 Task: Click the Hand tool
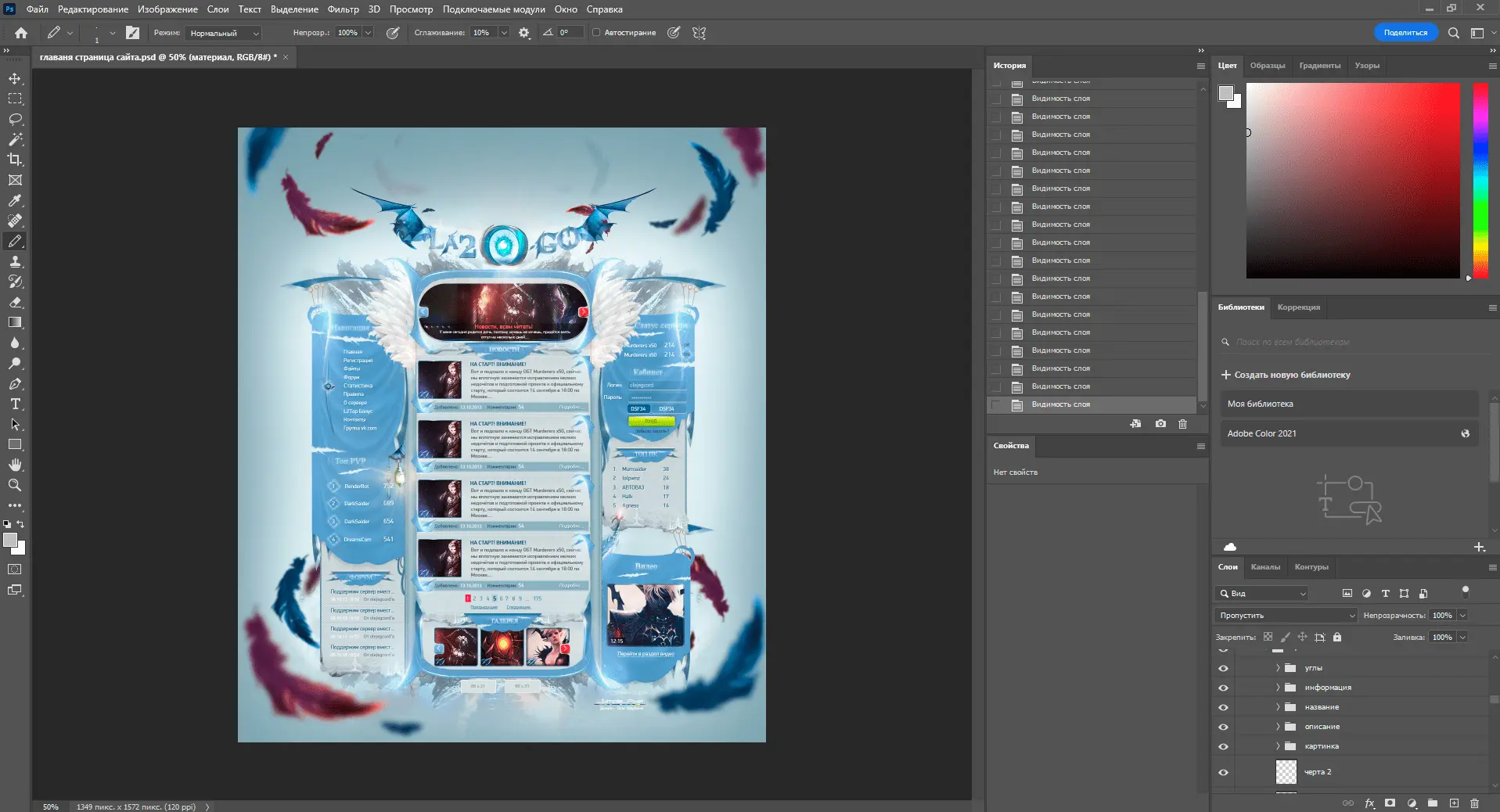pyautogui.click(x=15, y=465)
